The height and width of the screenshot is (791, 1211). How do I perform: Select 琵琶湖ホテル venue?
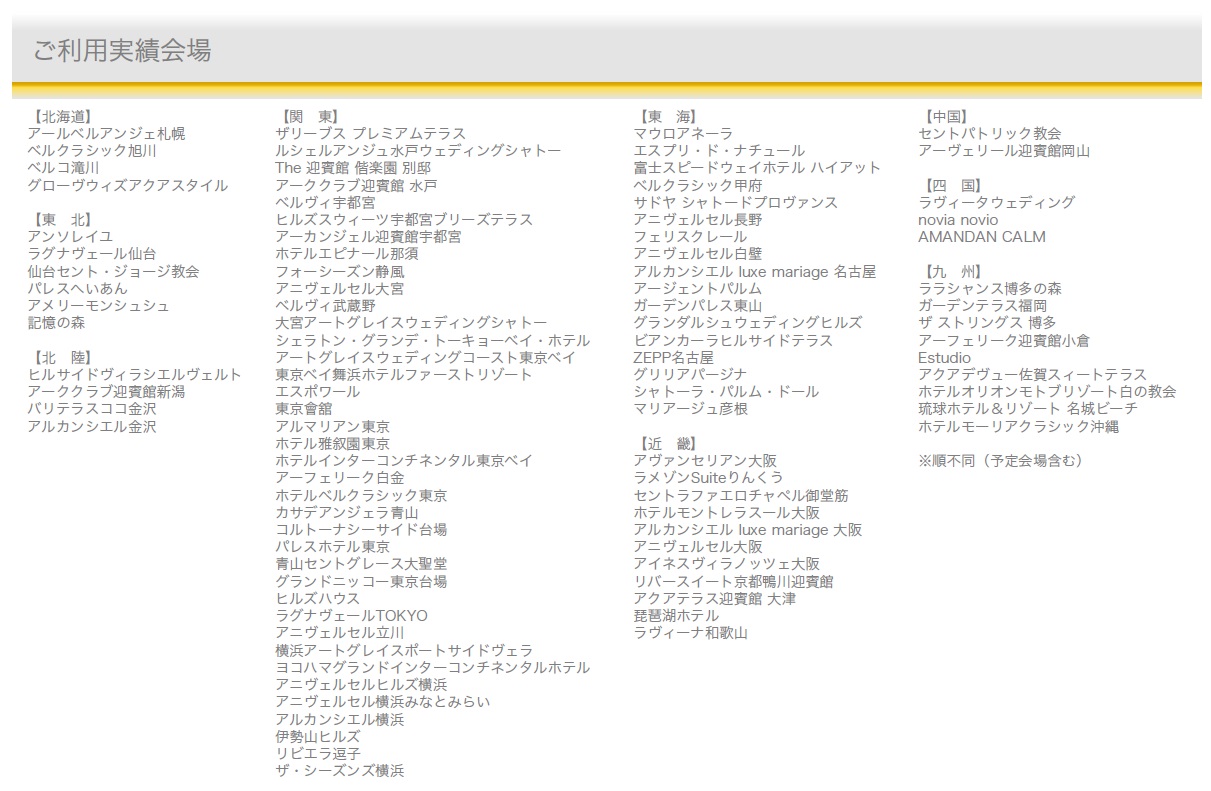(x=676, y=615)
